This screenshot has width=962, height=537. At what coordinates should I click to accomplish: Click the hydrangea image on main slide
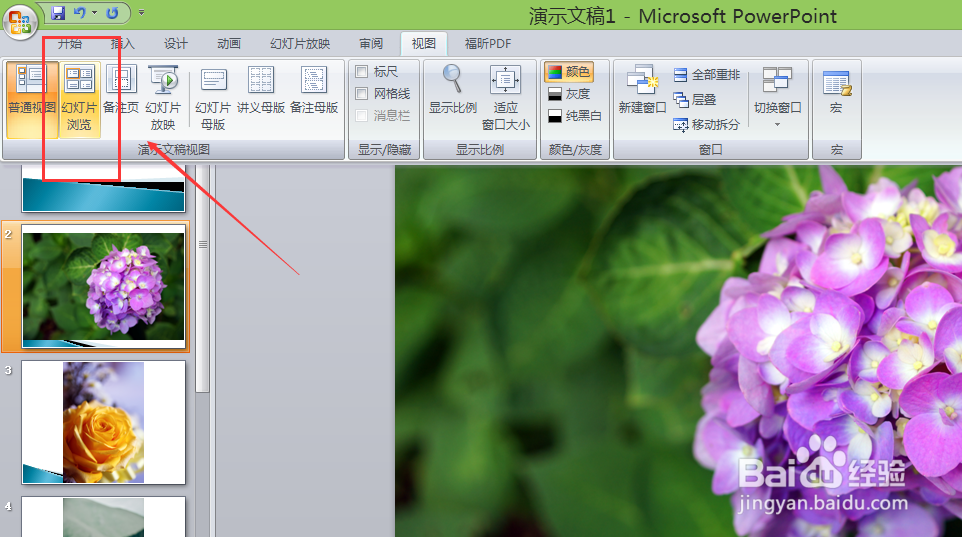678,351
